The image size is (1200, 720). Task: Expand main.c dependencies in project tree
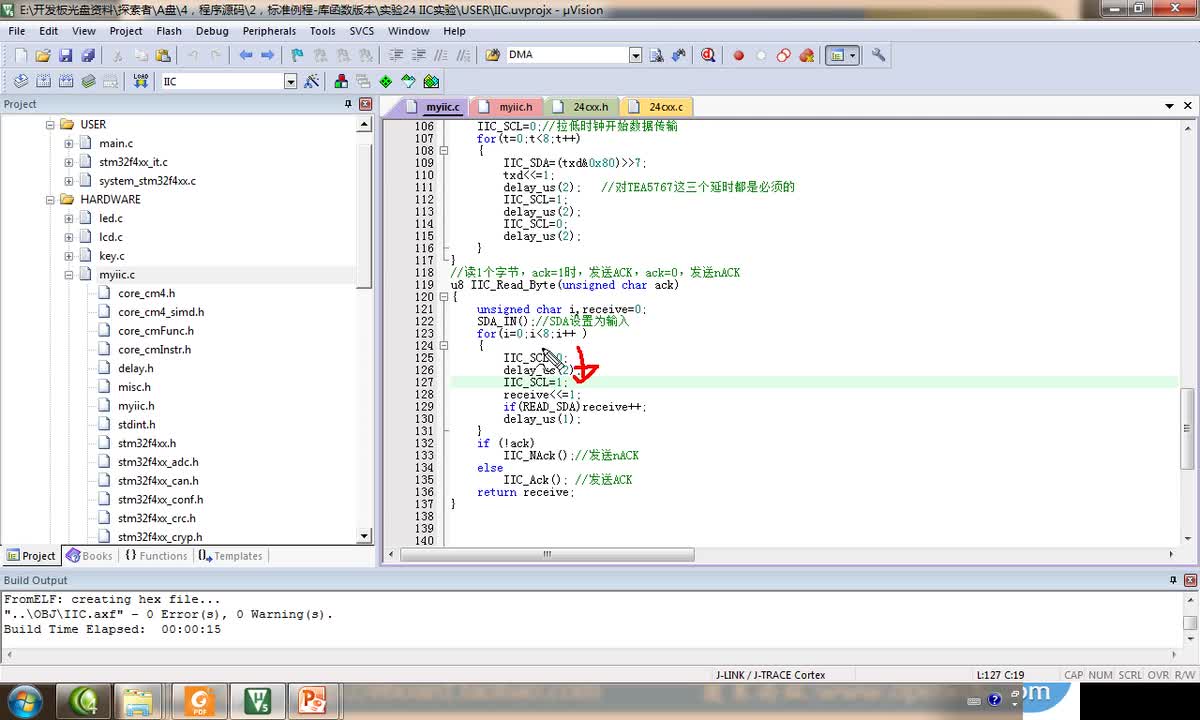point(69,143)
